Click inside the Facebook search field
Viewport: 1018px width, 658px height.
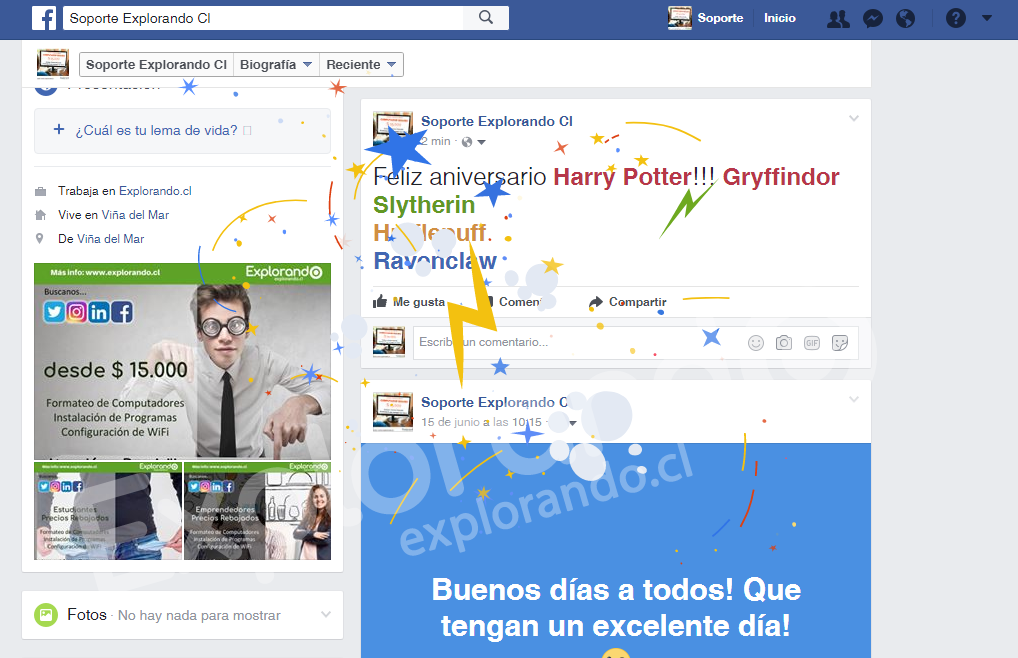(x=263, y=18)
